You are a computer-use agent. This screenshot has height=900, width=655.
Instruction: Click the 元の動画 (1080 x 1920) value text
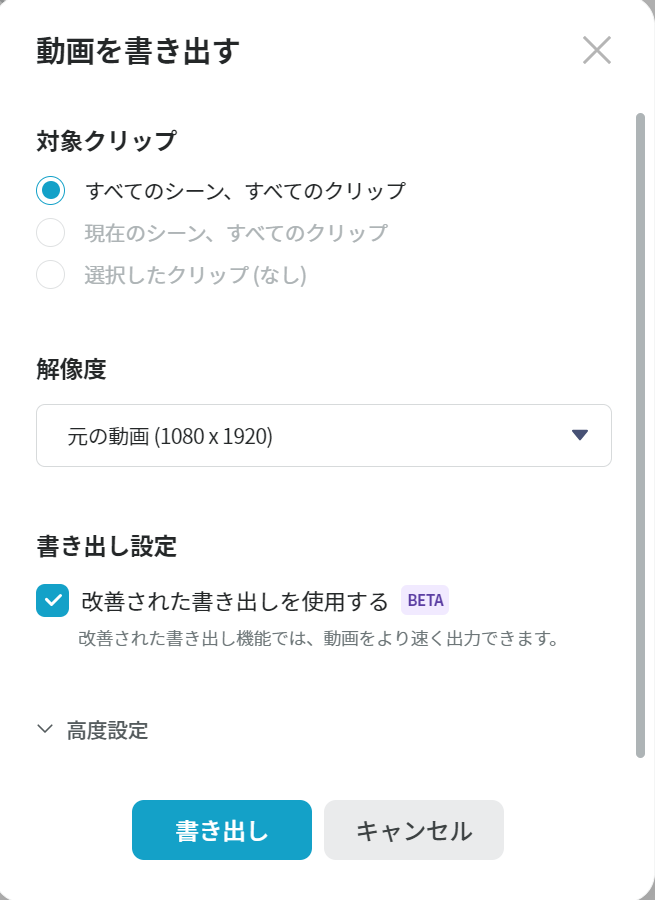tap(170, 436)
